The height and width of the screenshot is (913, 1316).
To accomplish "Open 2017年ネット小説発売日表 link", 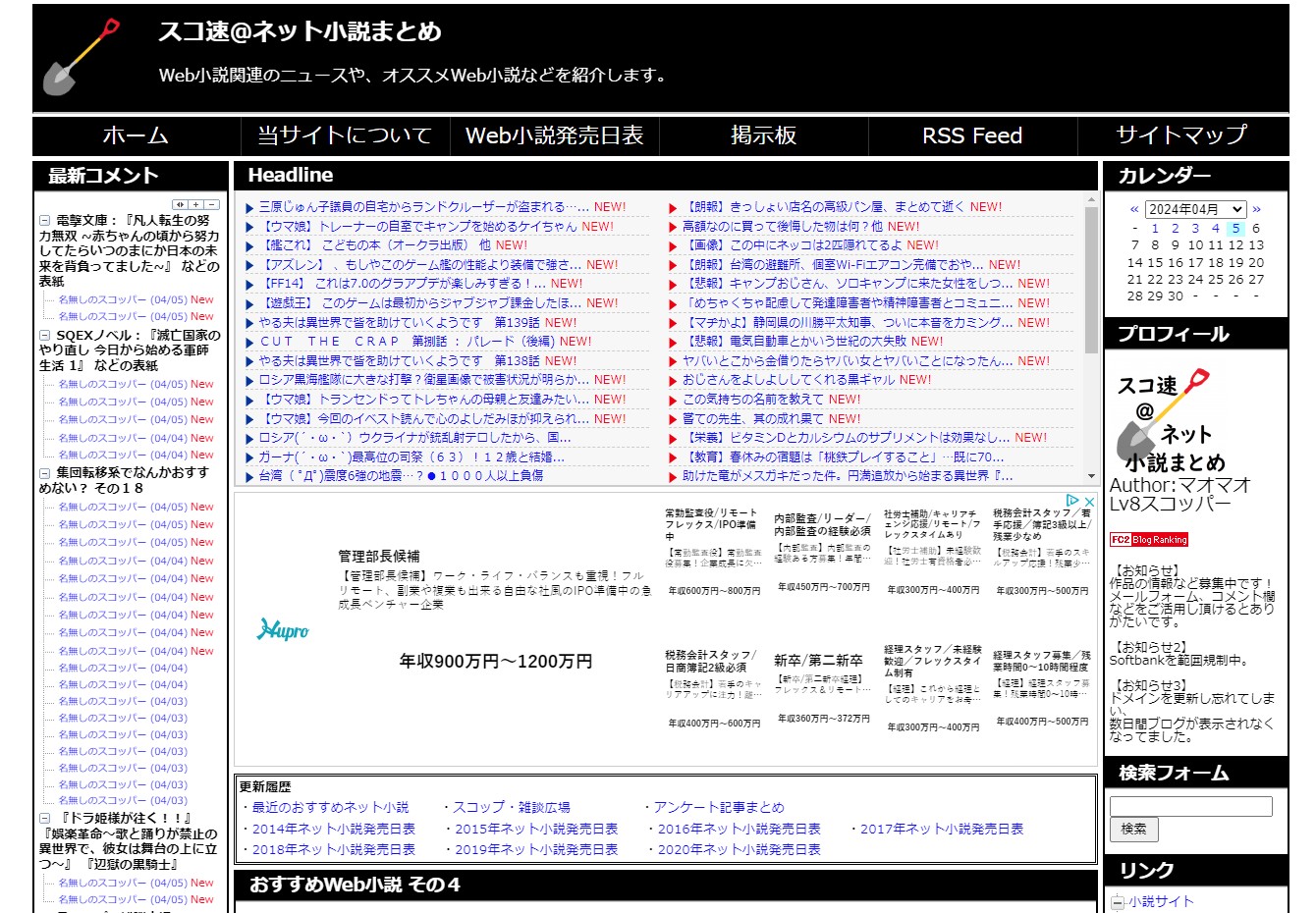I will pos(942,829).
